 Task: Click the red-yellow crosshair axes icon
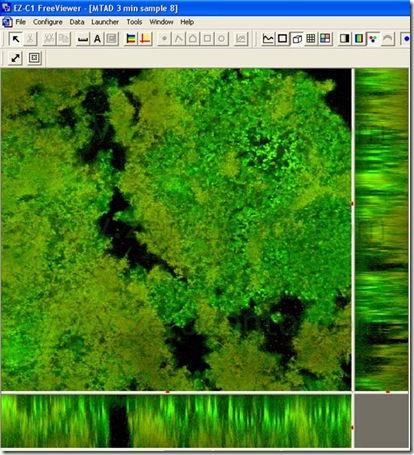point(145,39)
